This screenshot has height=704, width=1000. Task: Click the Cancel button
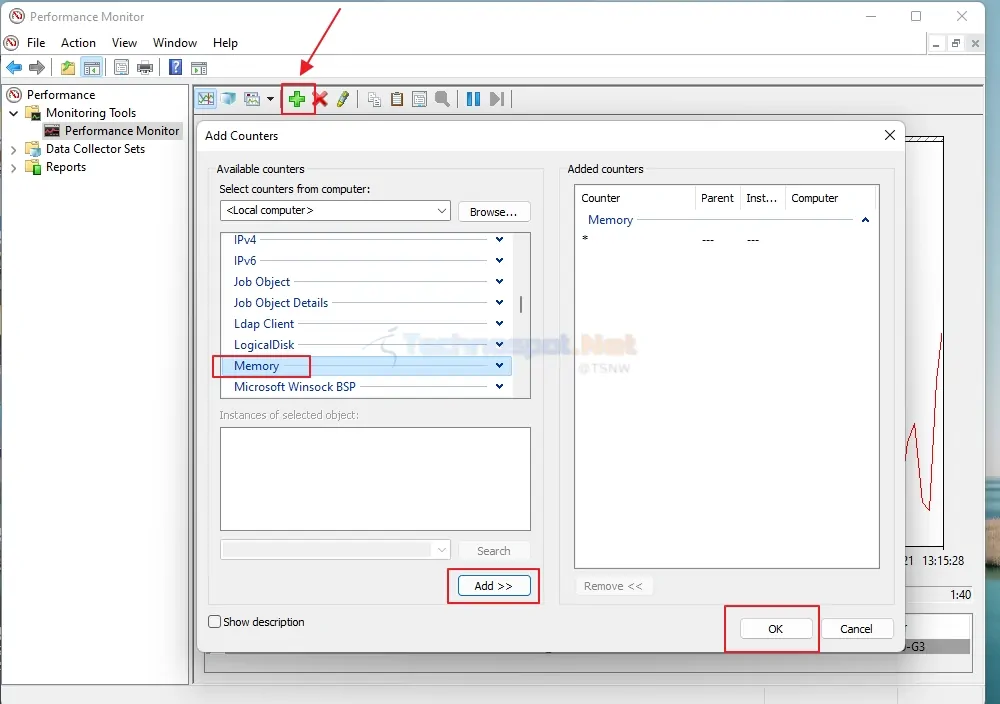click(x=856, y=629)
